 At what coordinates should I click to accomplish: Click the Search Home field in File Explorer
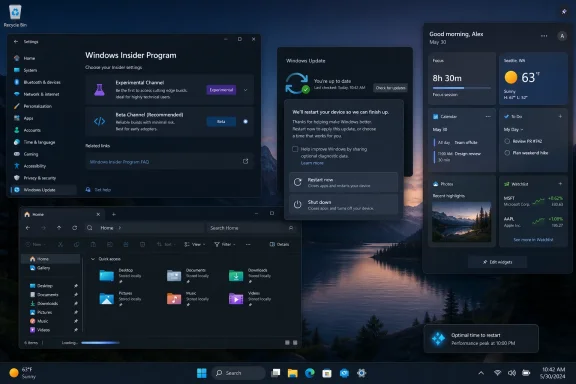(252, 228)
